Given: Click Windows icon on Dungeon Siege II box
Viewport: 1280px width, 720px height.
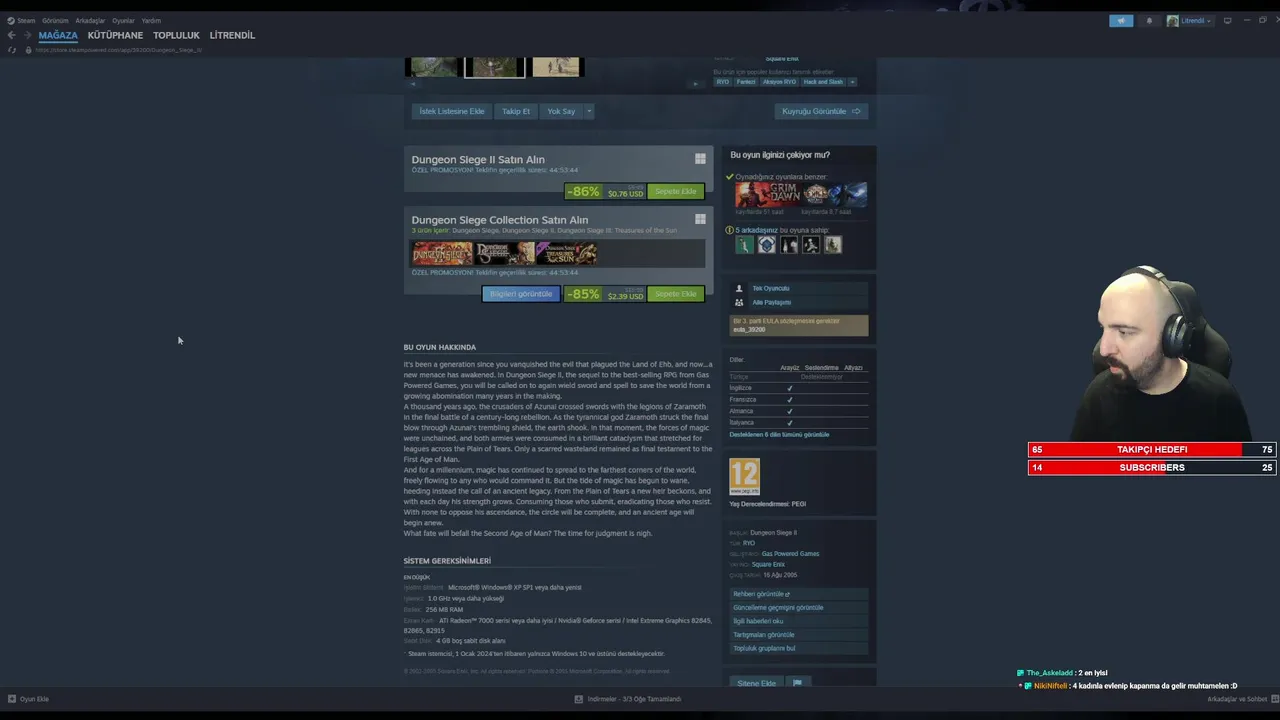Looking at the screenshot, I should 700,159.
